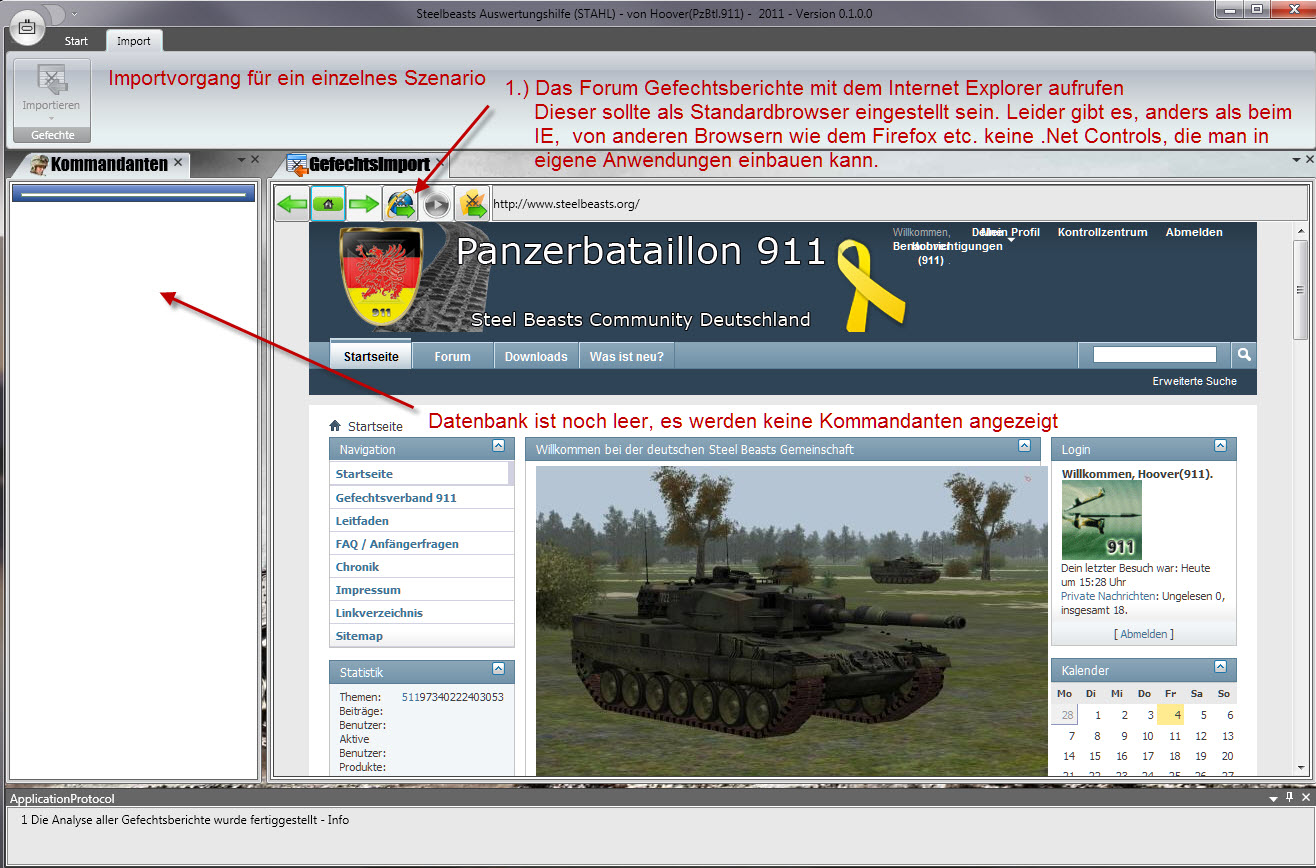Image resolution: width=1316 pixels, height=868 pixels.
Task: Click the magnifier search button on the forum
Action: pos(1244,354)
